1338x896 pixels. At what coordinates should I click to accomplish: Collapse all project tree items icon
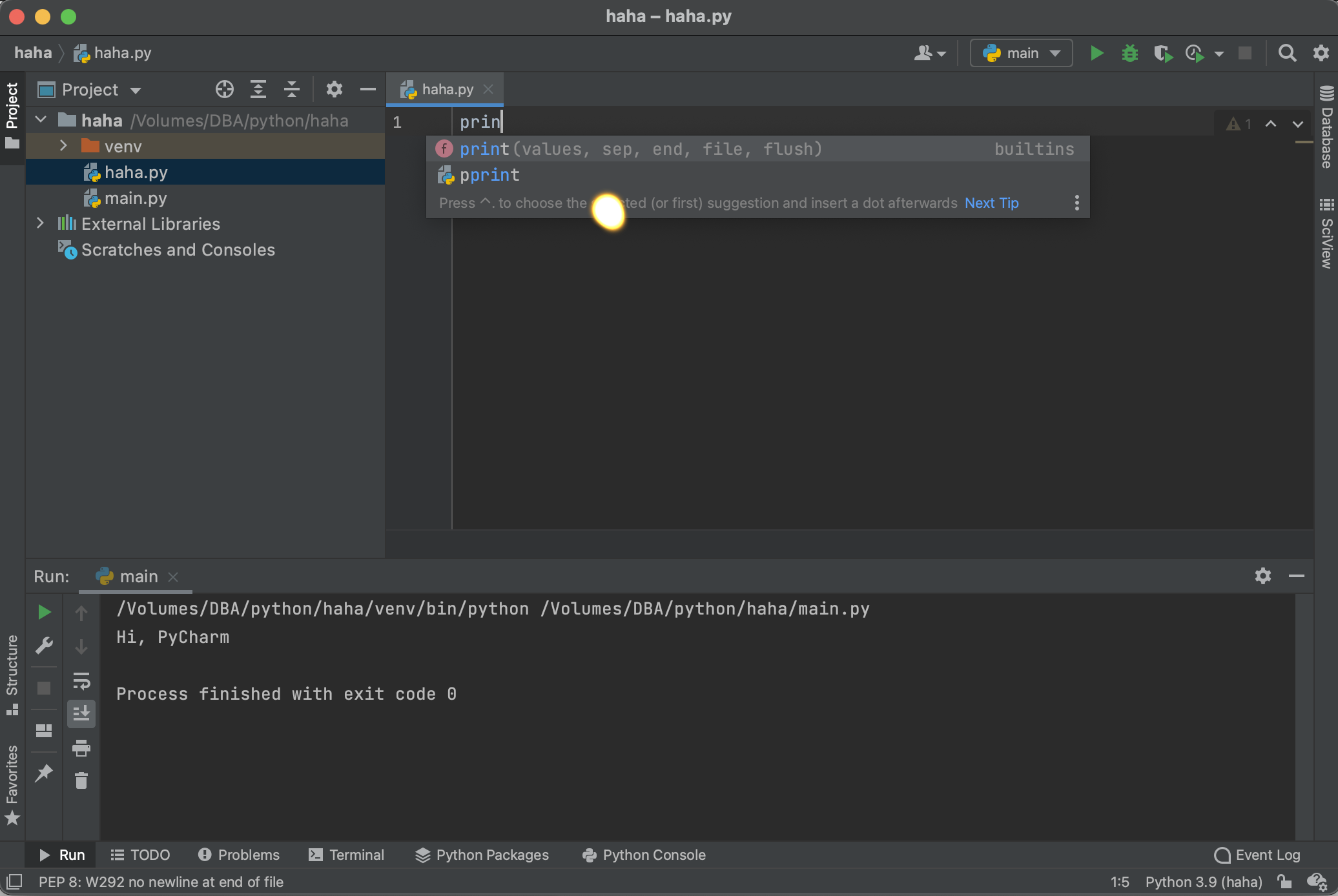(x=292, y=89)
